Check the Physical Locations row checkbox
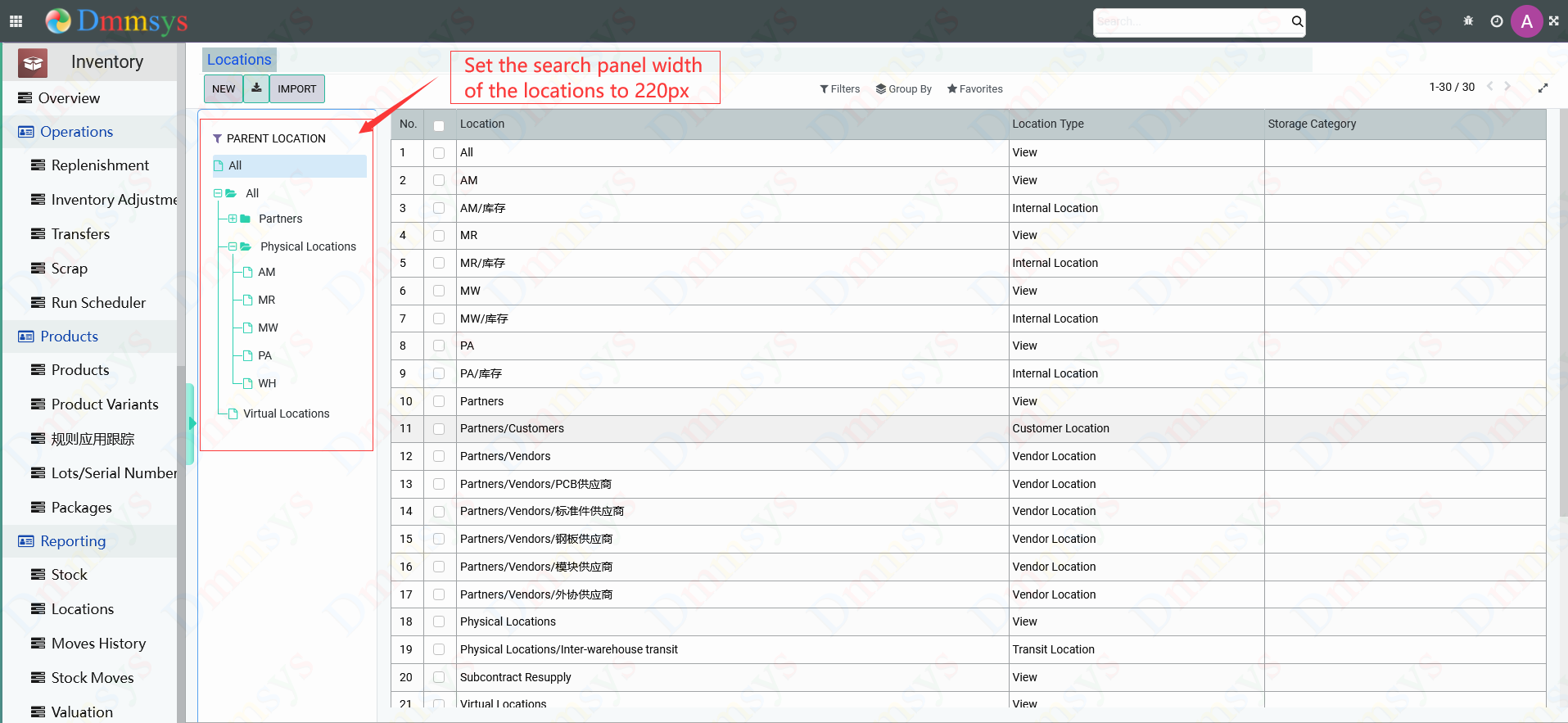Viewport: 1568px width, 723px height. pyautogui.click(x=439, y=621)
